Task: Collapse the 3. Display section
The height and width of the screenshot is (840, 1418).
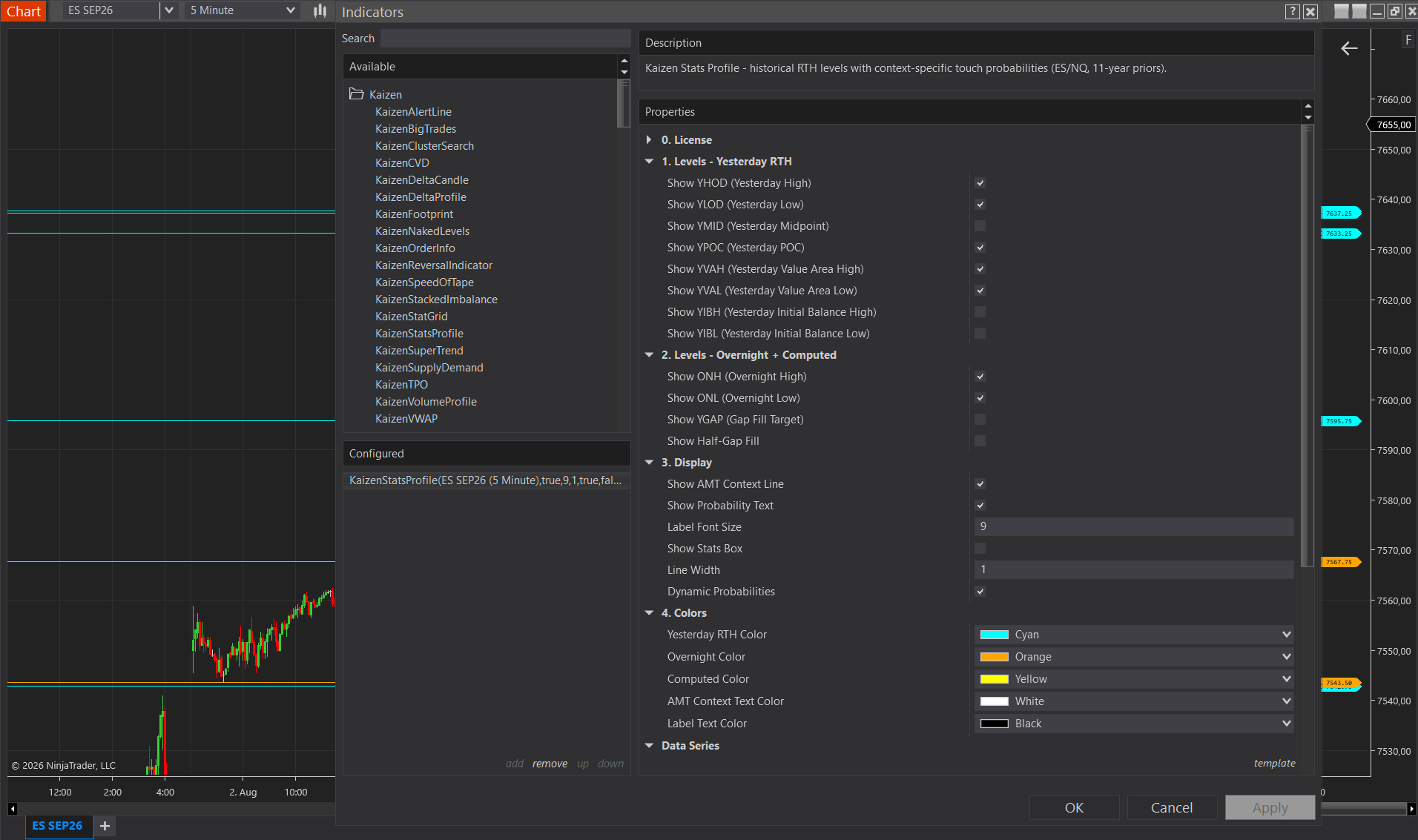Action: [x=649, y=463]
